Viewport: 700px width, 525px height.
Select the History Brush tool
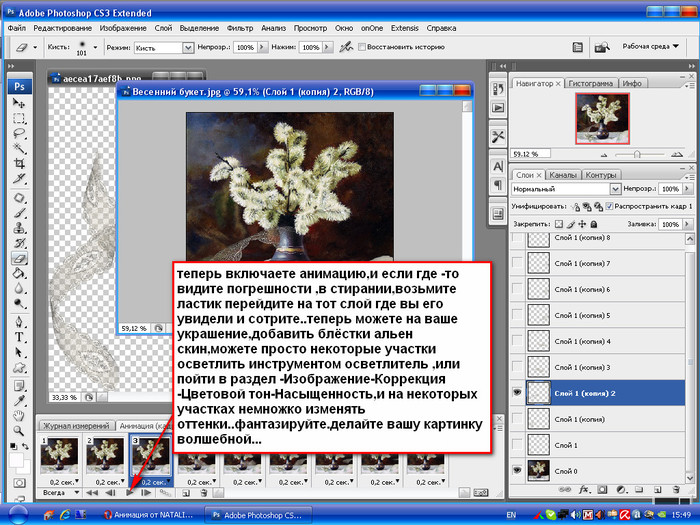coord(19,243)
